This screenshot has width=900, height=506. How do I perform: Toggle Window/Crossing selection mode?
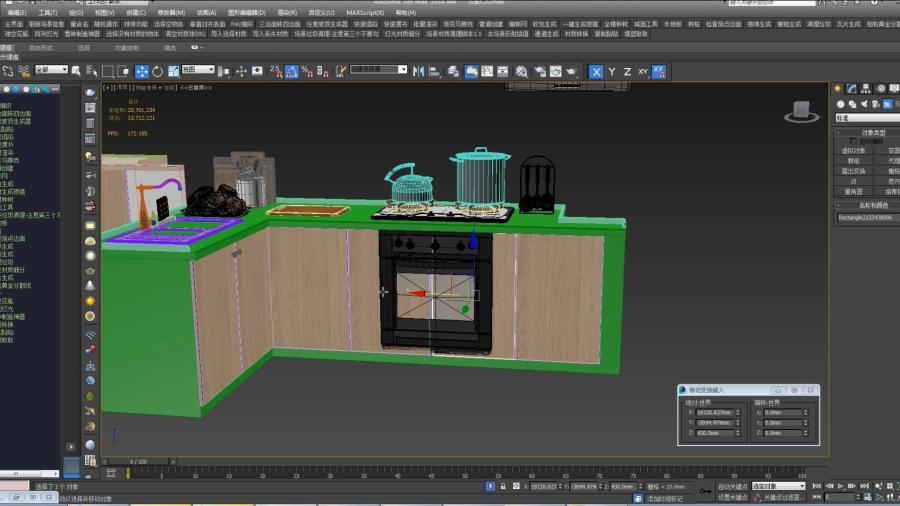click(123, 72)
